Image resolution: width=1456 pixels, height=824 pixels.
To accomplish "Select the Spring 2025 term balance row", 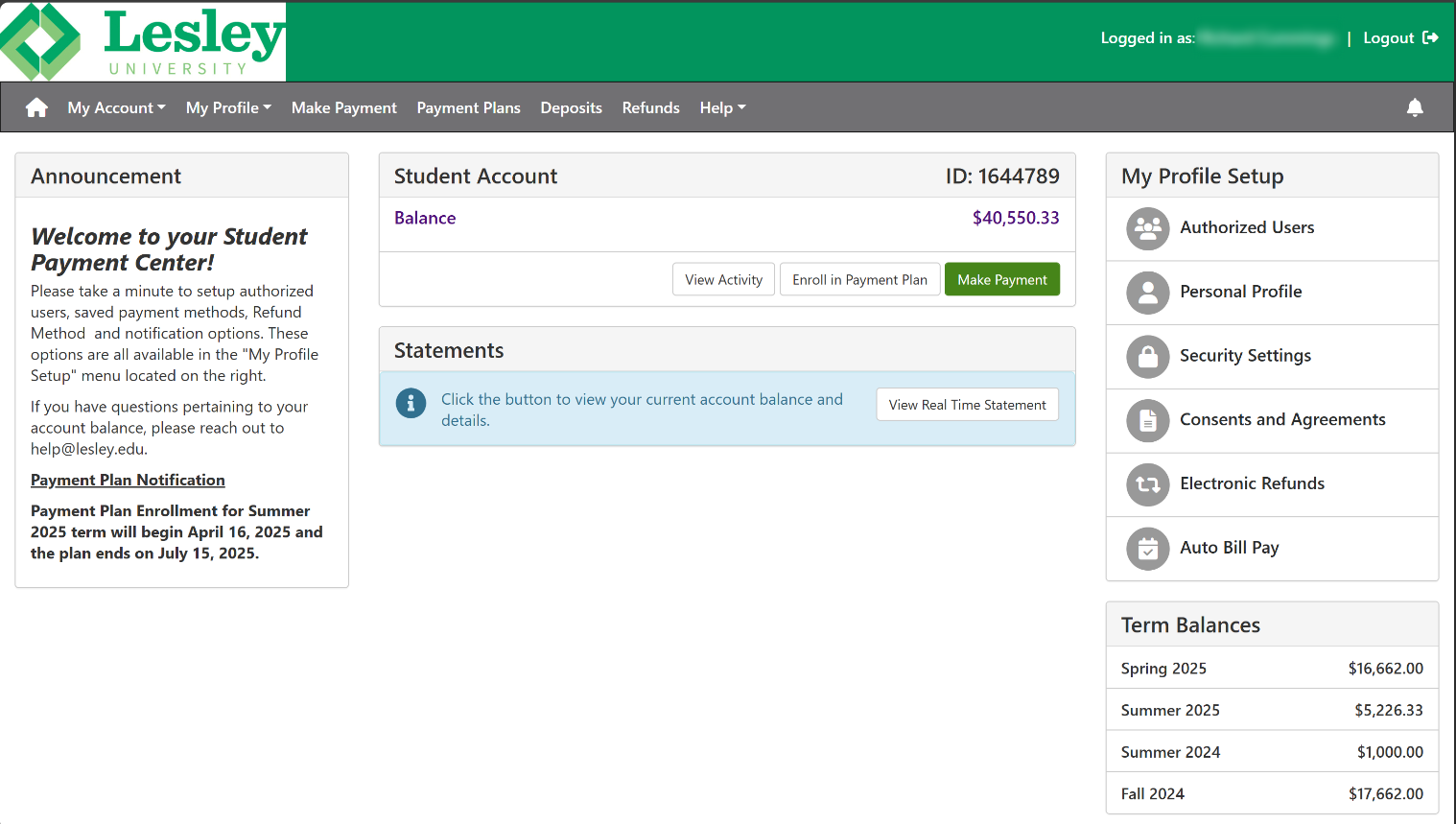I will 1272,668.
